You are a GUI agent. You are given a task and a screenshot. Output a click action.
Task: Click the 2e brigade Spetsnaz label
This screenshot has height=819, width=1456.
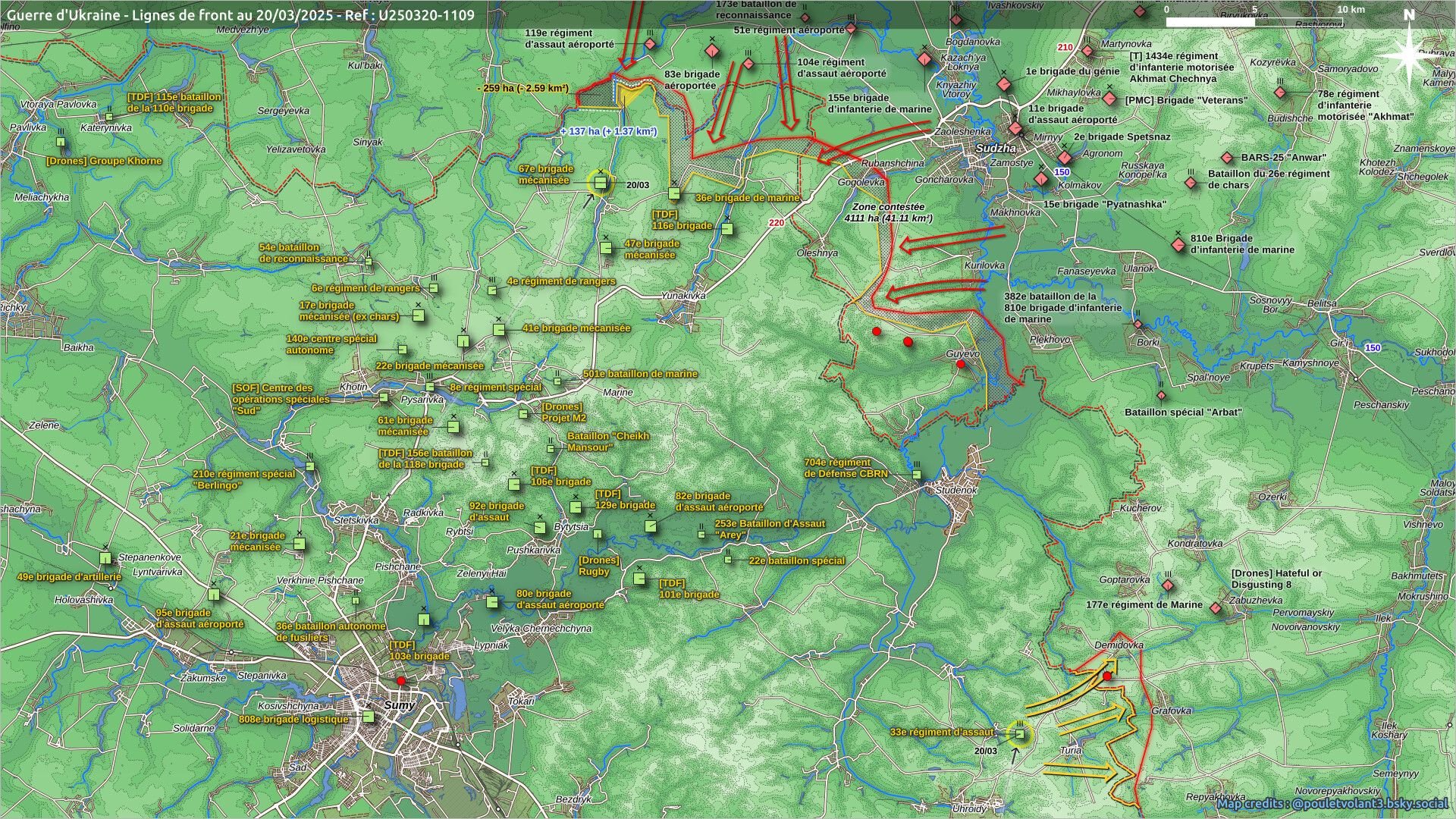coord(1122,137)
